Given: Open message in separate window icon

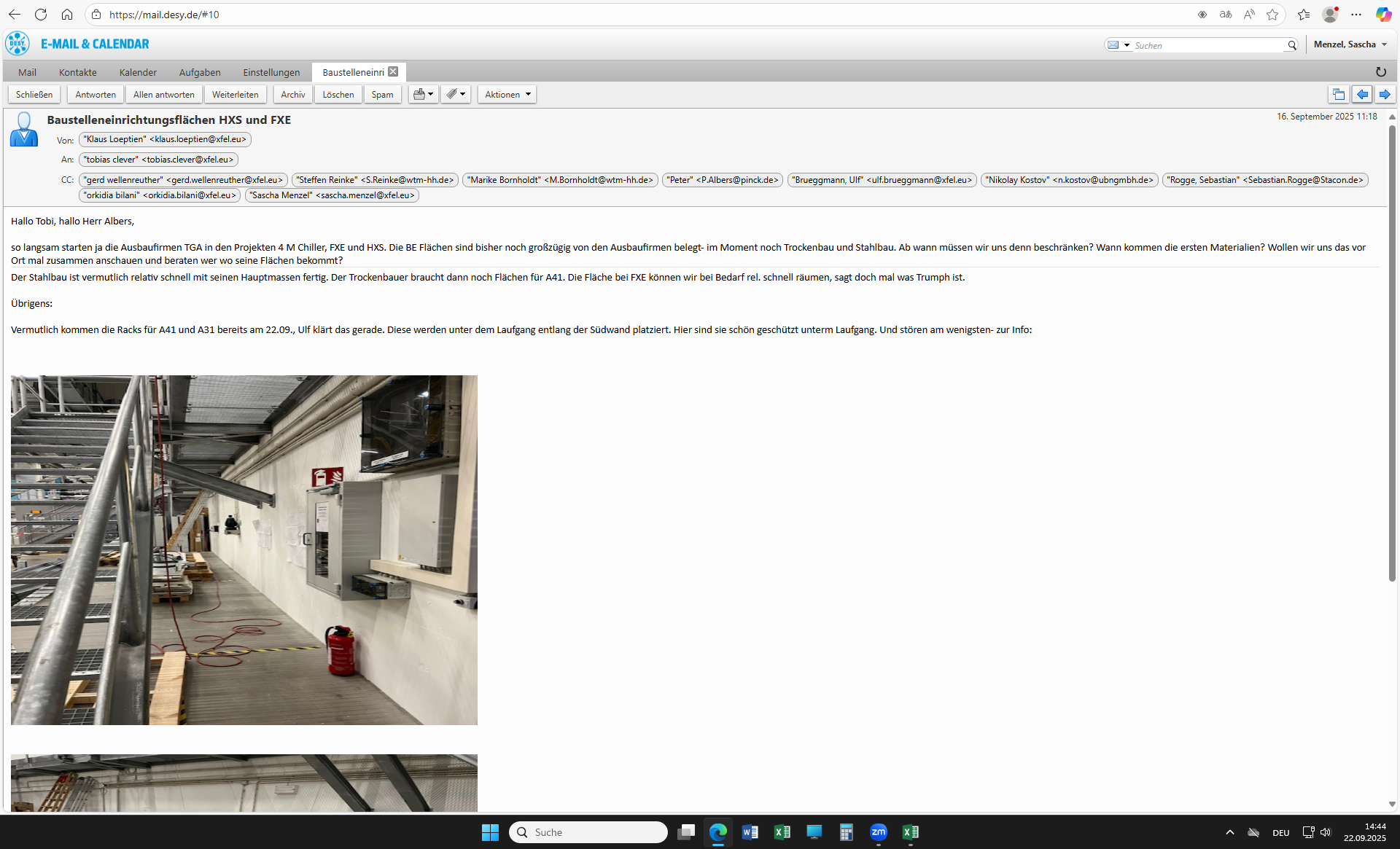Looking at the screenshot, I should pos(1338,94).
